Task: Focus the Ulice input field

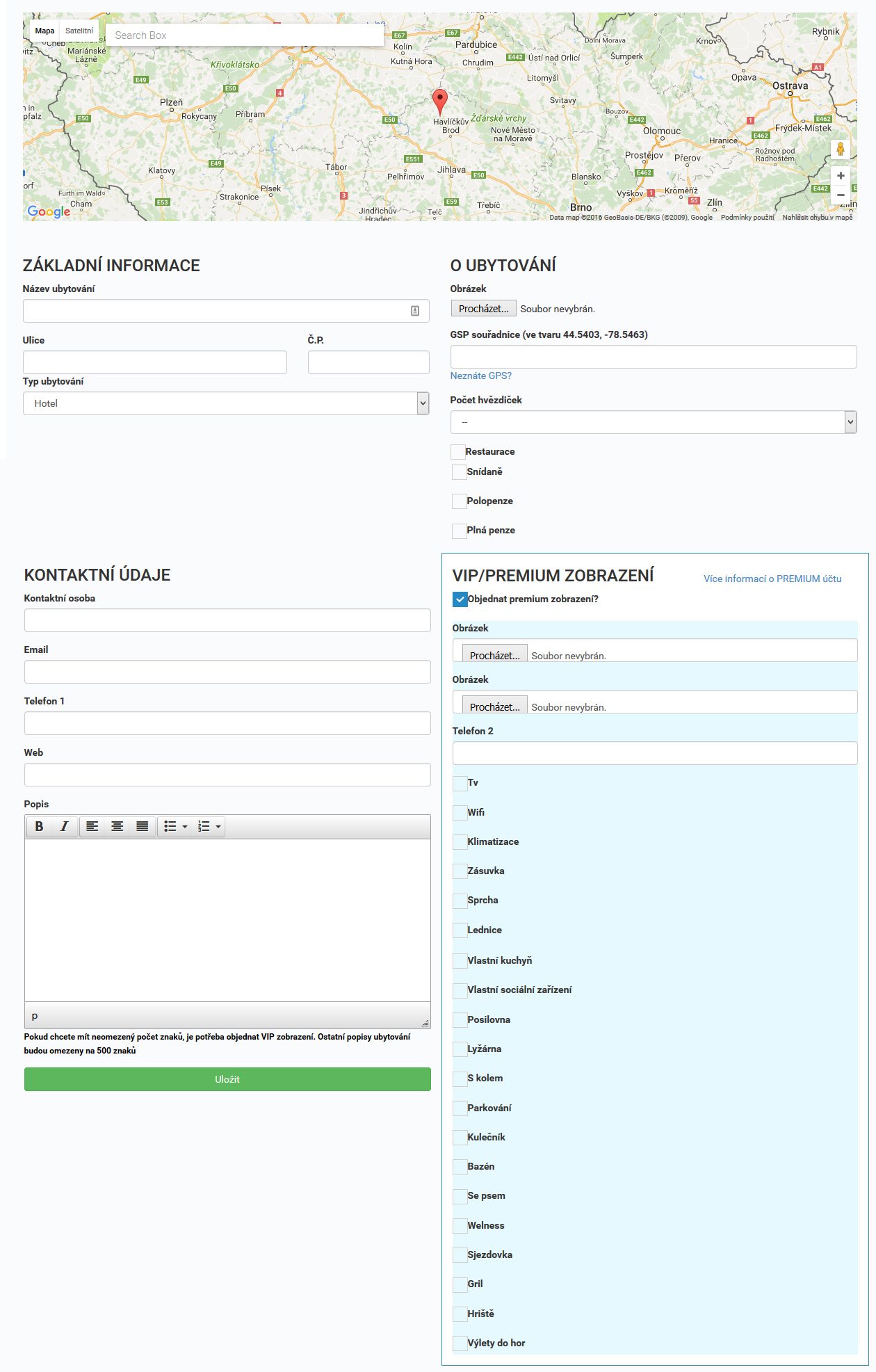Action: click(x=155, y=362)
